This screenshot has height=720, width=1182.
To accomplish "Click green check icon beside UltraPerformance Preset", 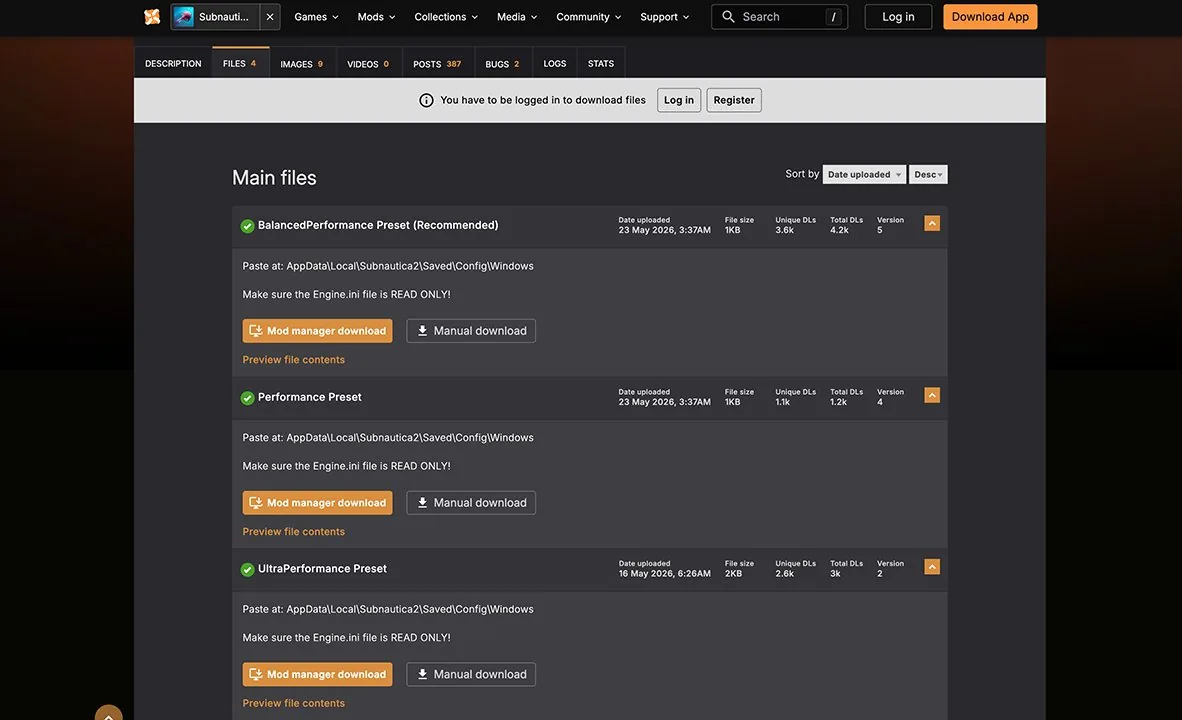I will coord(247,569).
